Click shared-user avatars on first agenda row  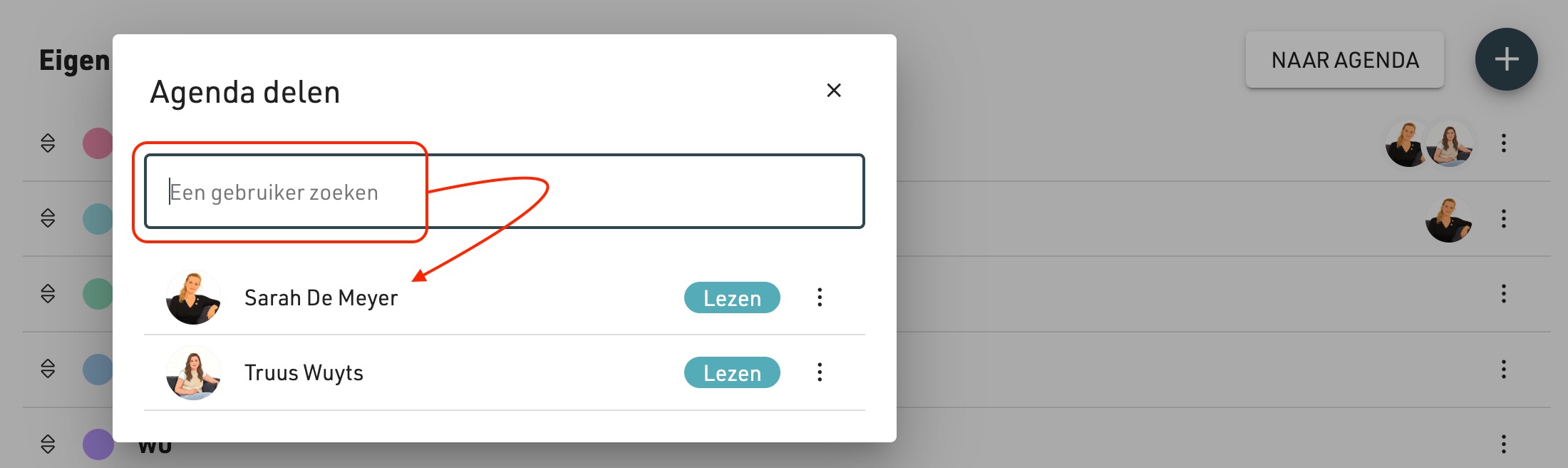point(1429,143)
